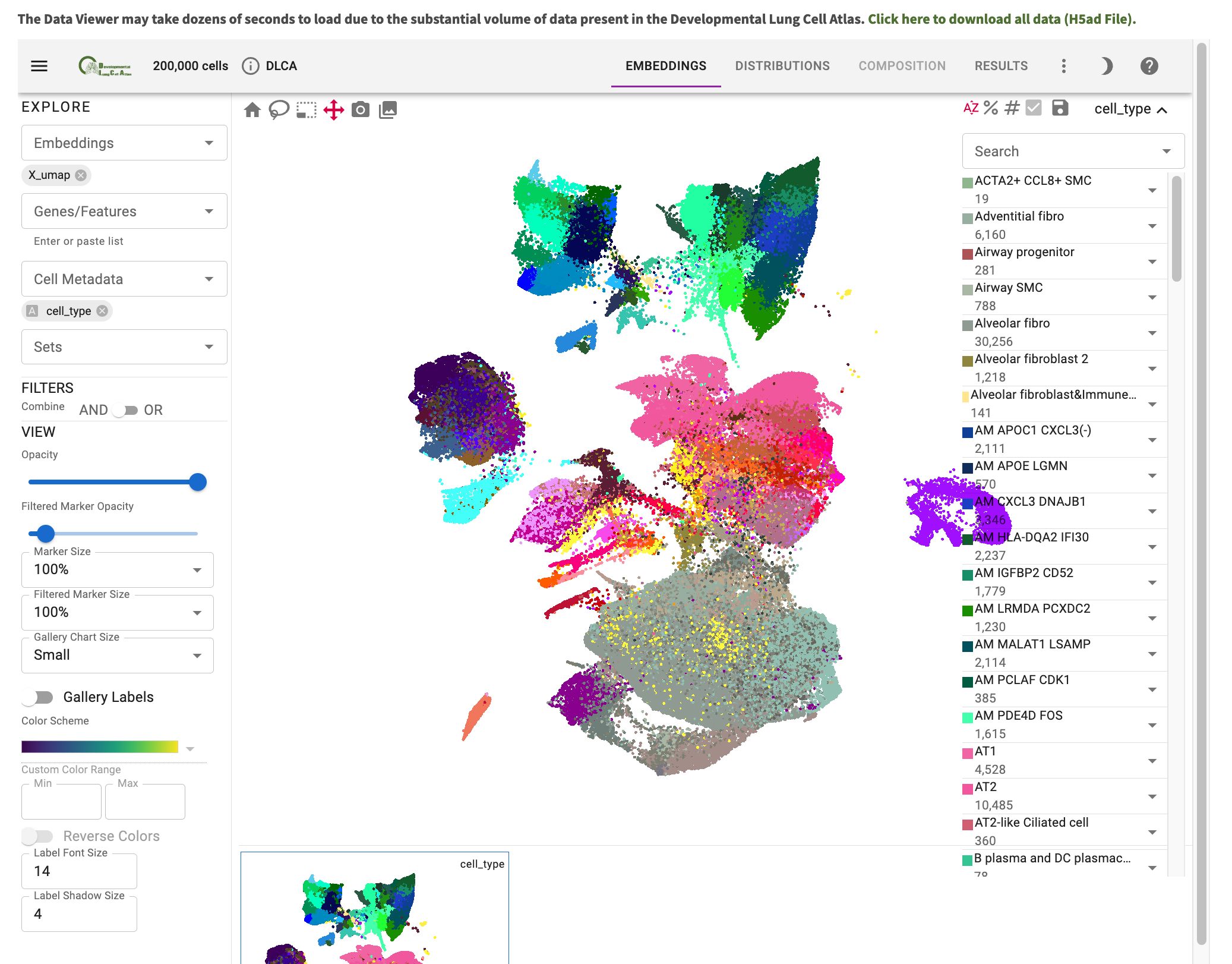The width and height of the screenshot is (1232, 964).
Task: Toggle the legend select-all checkbox
Action: pos(1034,108)
